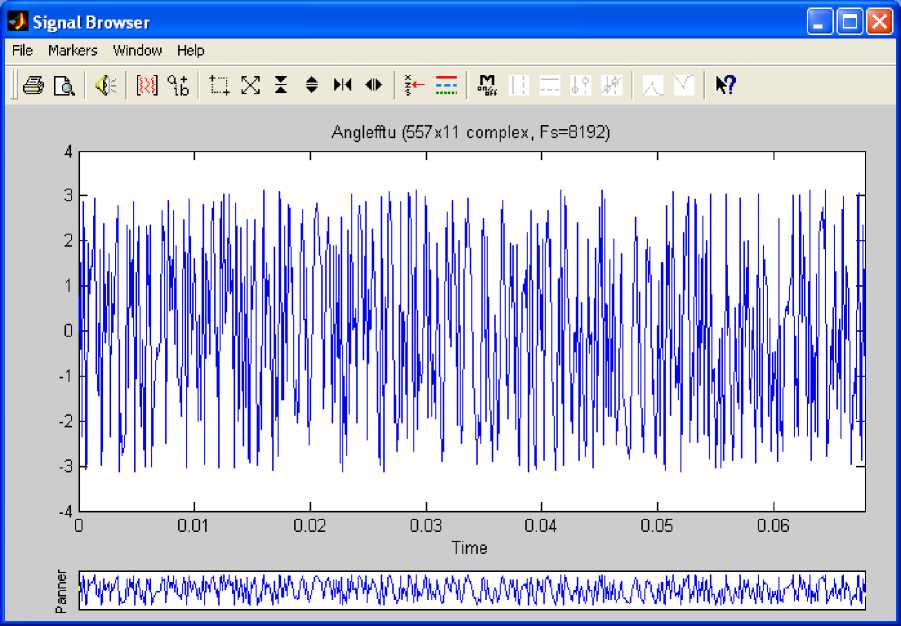Play the selected signal with speaker icon
Image resolution: width=901 pixels, height=626 pixels.
pyautogui.click(x=106, y=86)
